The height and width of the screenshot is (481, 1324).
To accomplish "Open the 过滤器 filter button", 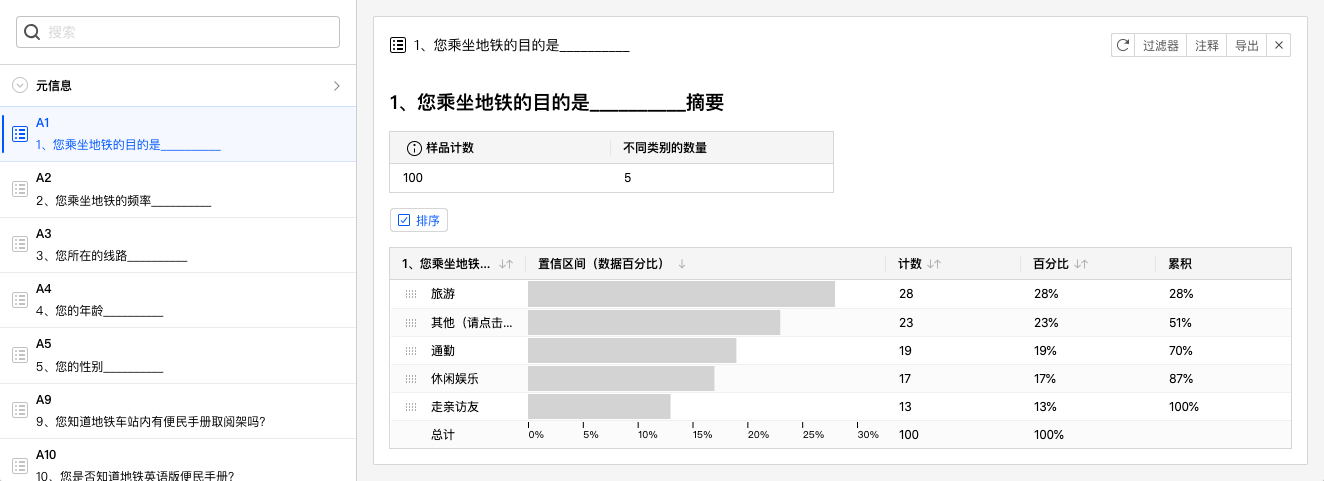I will tap(1161, 45).
